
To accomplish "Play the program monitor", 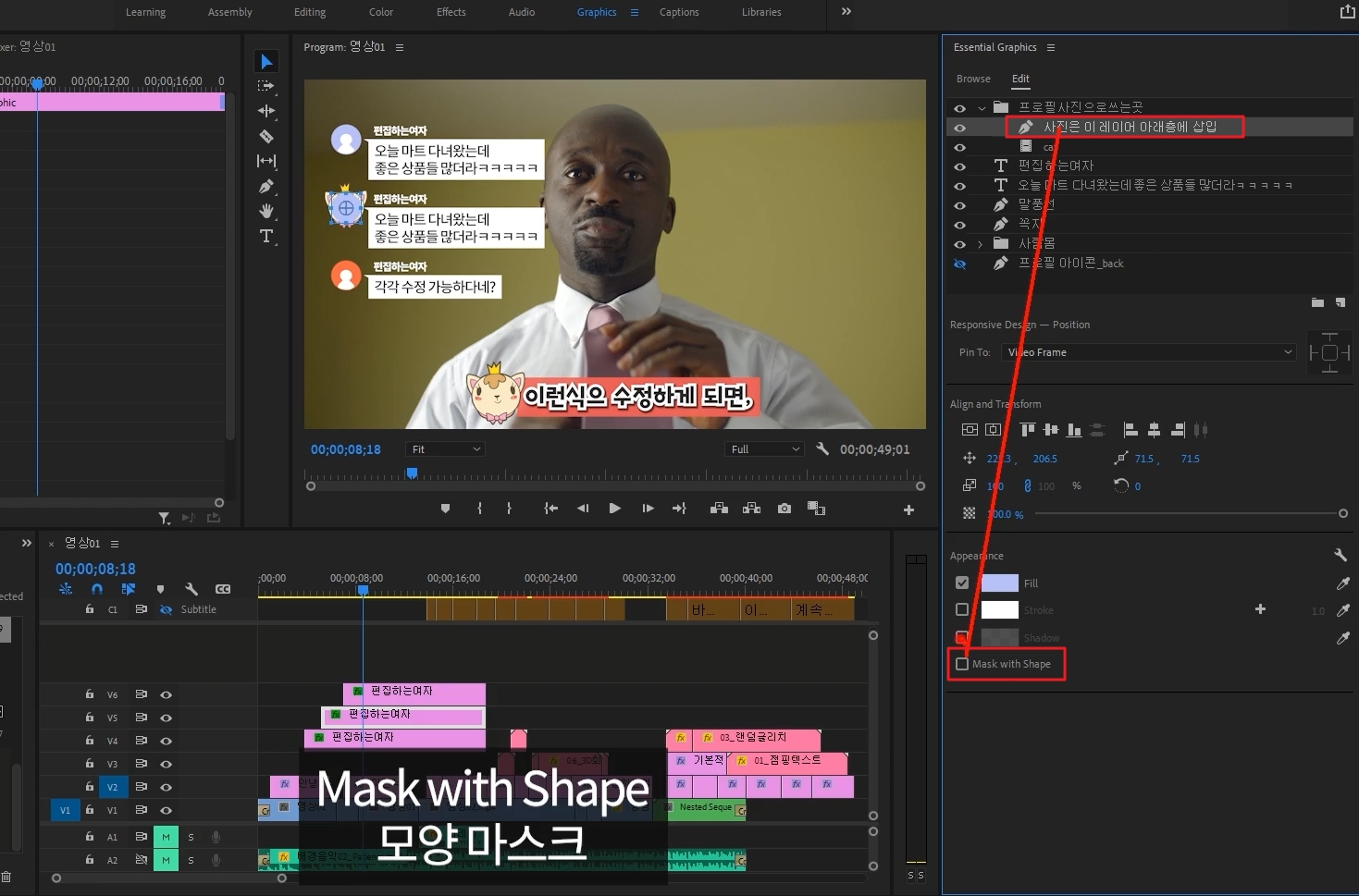I will coord(615,509).
